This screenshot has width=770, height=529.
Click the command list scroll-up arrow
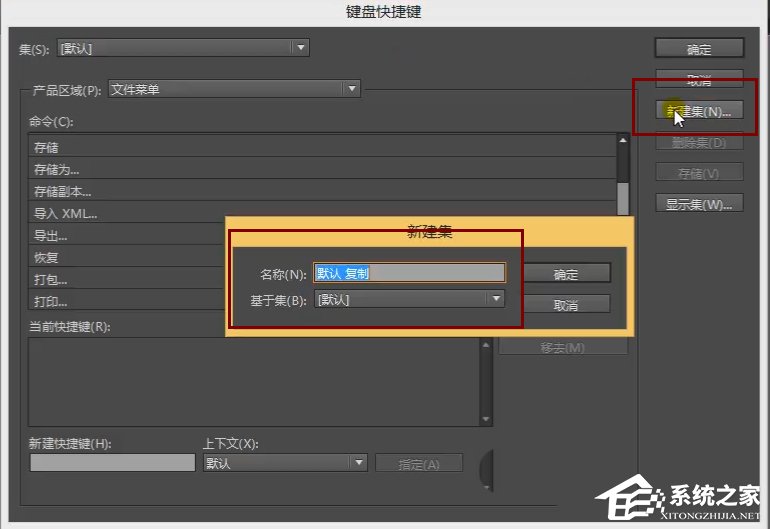623,140
